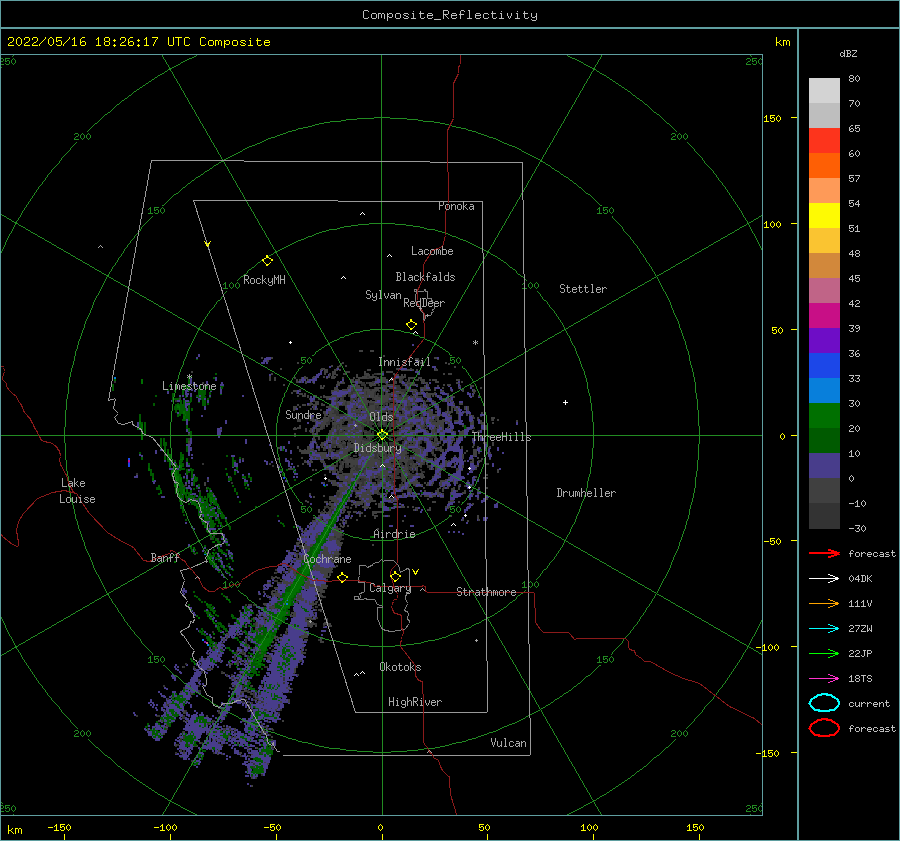Click the Vulcan label
Image resolution: width=900 pixels, height=841 pixels.
coord(508,743)
